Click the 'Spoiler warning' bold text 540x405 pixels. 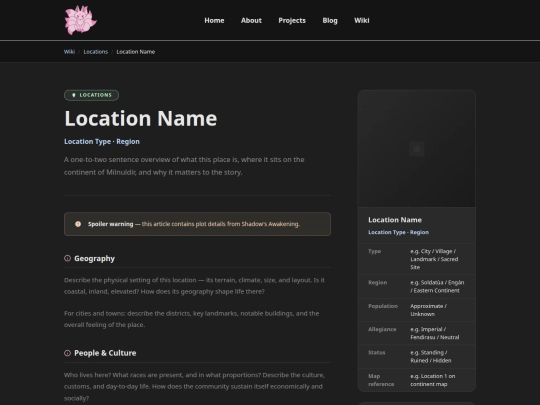tap(110, 224)
